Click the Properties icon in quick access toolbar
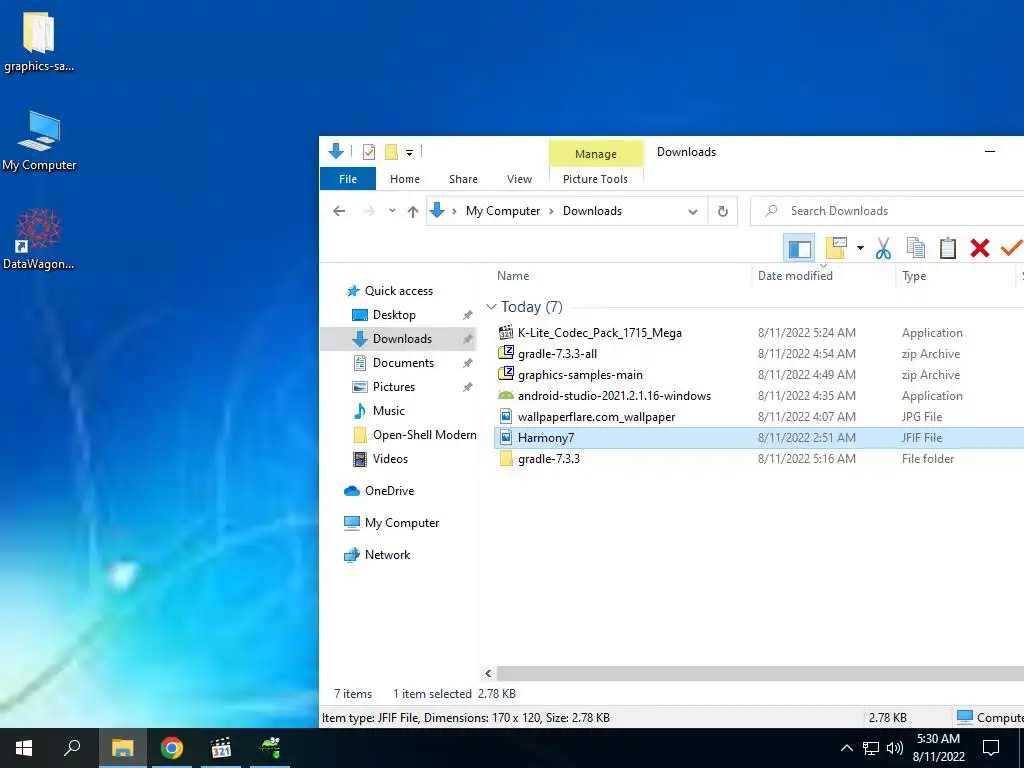1024x768 pixels. coord(369,152)
